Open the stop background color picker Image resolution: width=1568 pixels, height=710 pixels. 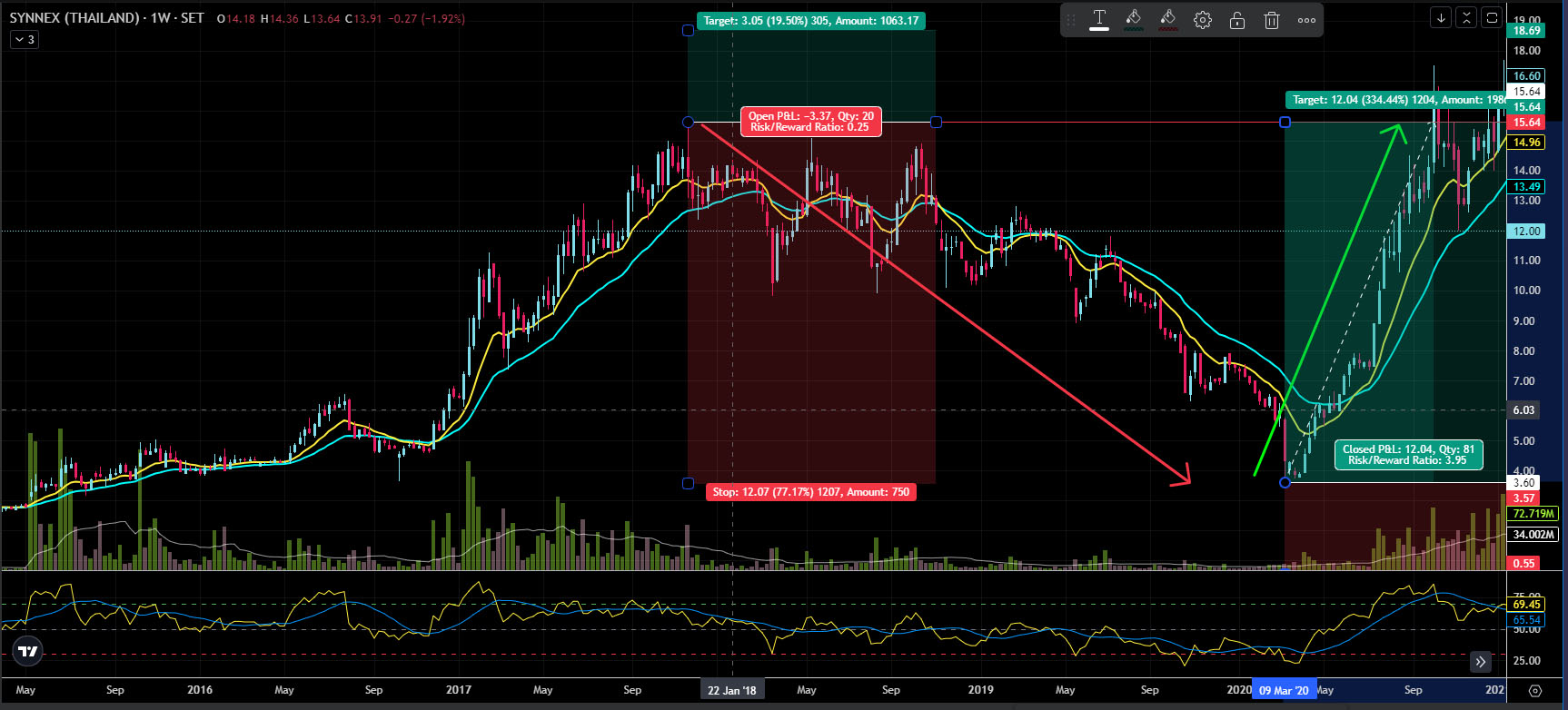click(1168, 19)
